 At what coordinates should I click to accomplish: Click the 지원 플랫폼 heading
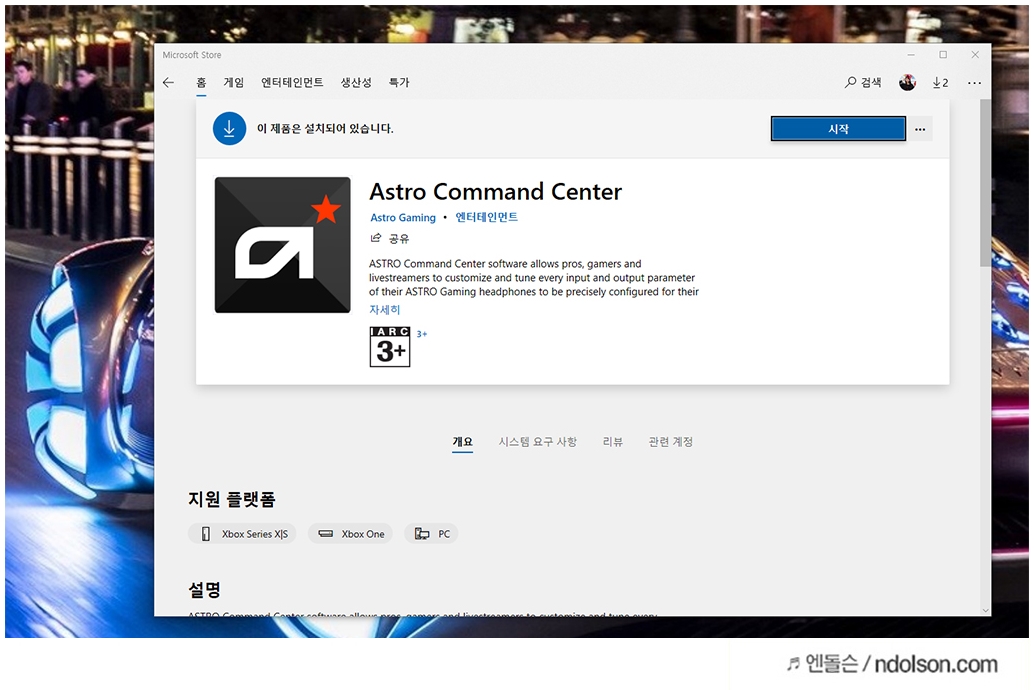pyautogui.click(x=231, y=499)
